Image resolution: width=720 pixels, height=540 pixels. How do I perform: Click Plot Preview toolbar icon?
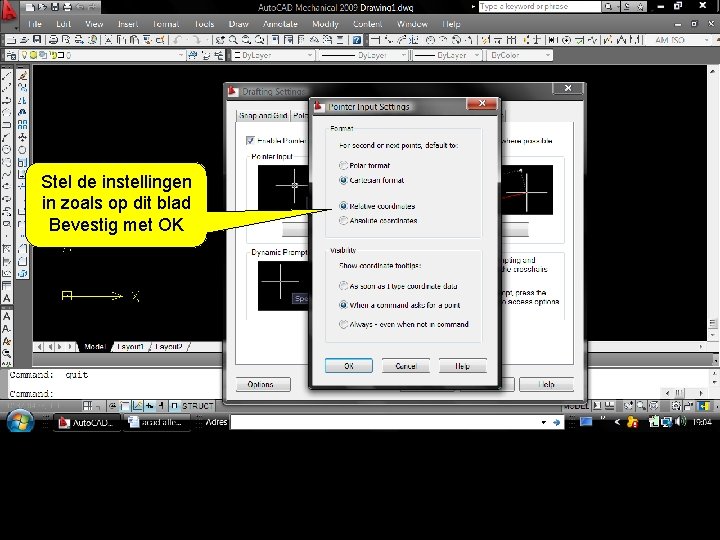pos(66,40)
